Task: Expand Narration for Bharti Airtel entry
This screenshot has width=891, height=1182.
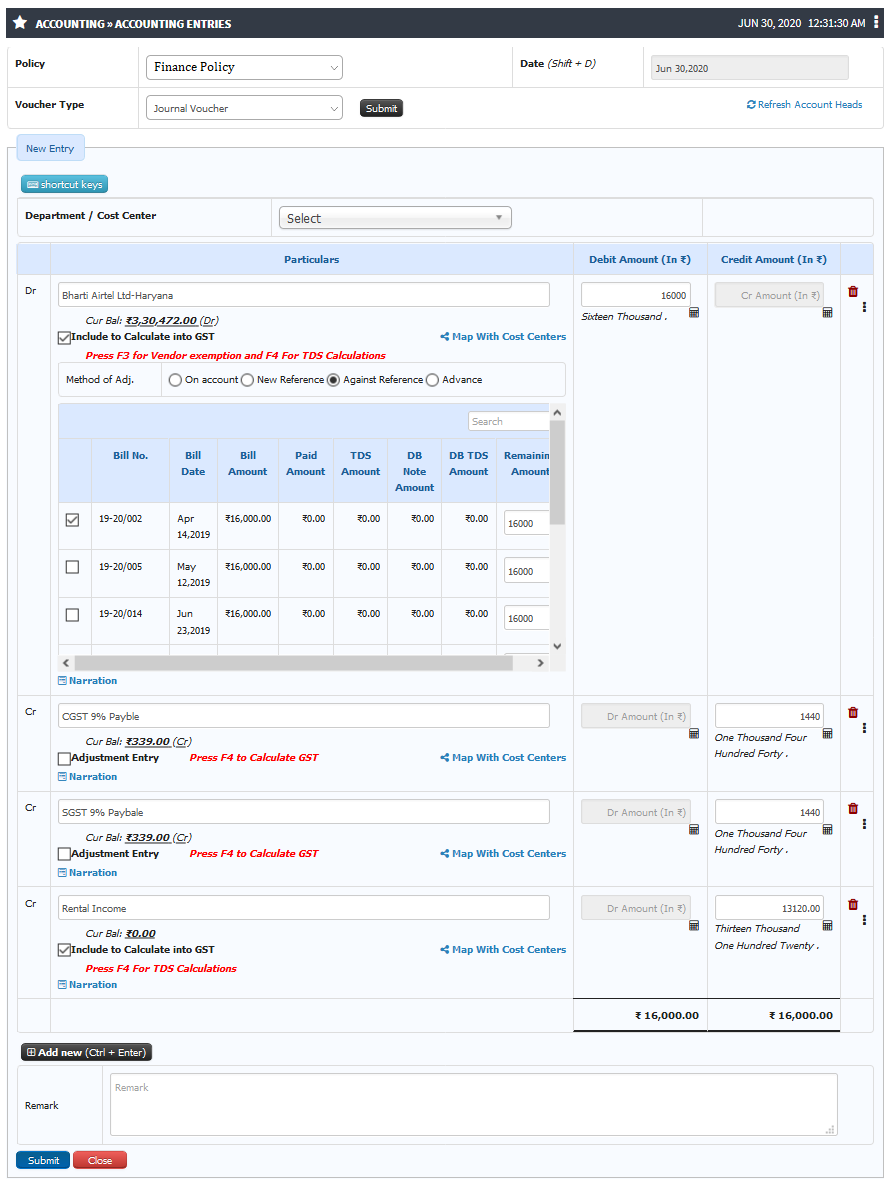Action: click(87, 681)
